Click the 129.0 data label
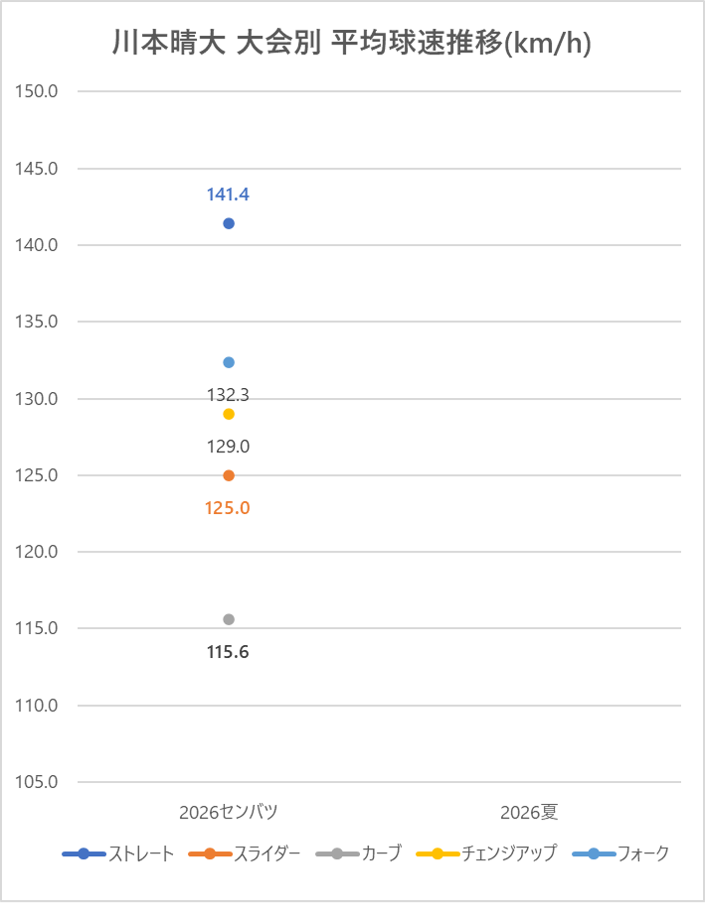 [228, 446]
